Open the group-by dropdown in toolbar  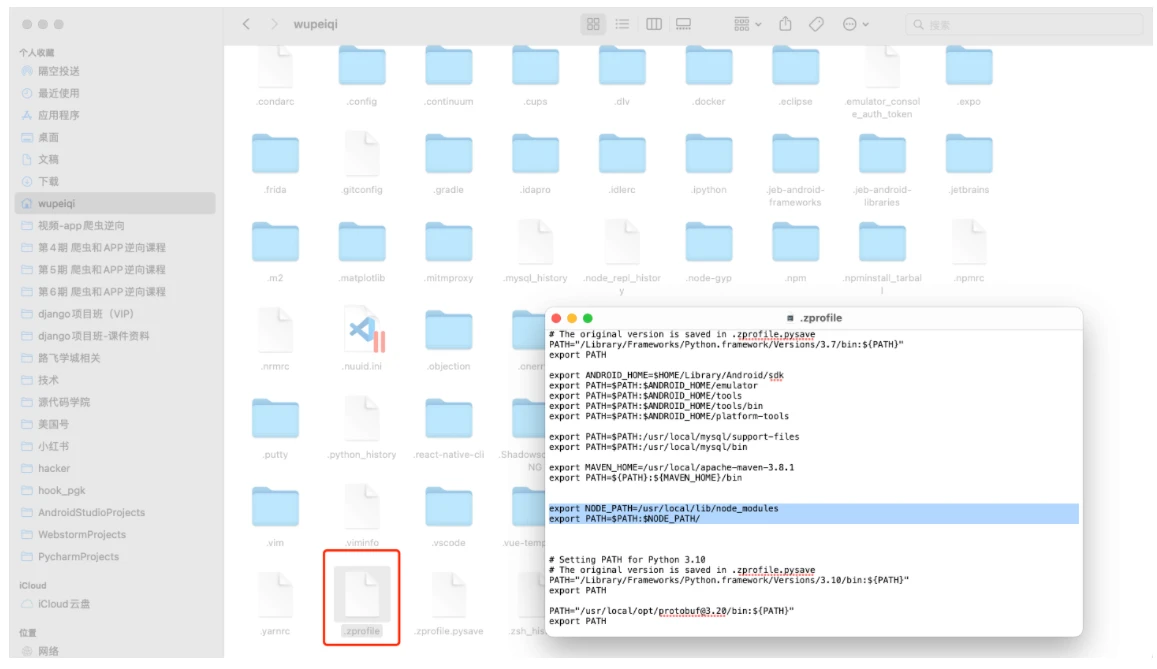[747, 24]
